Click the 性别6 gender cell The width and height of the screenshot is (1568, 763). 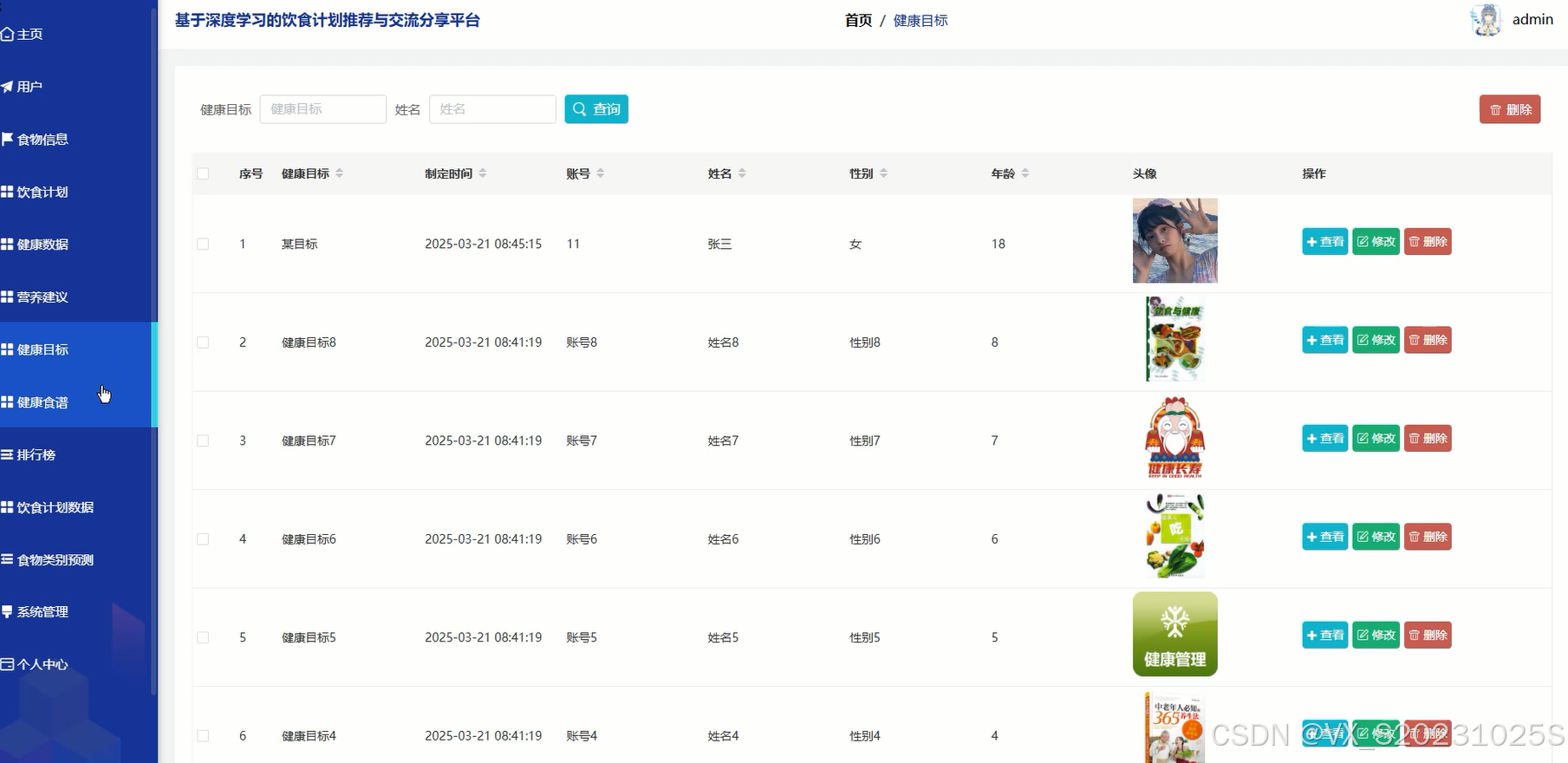[864, 539]
